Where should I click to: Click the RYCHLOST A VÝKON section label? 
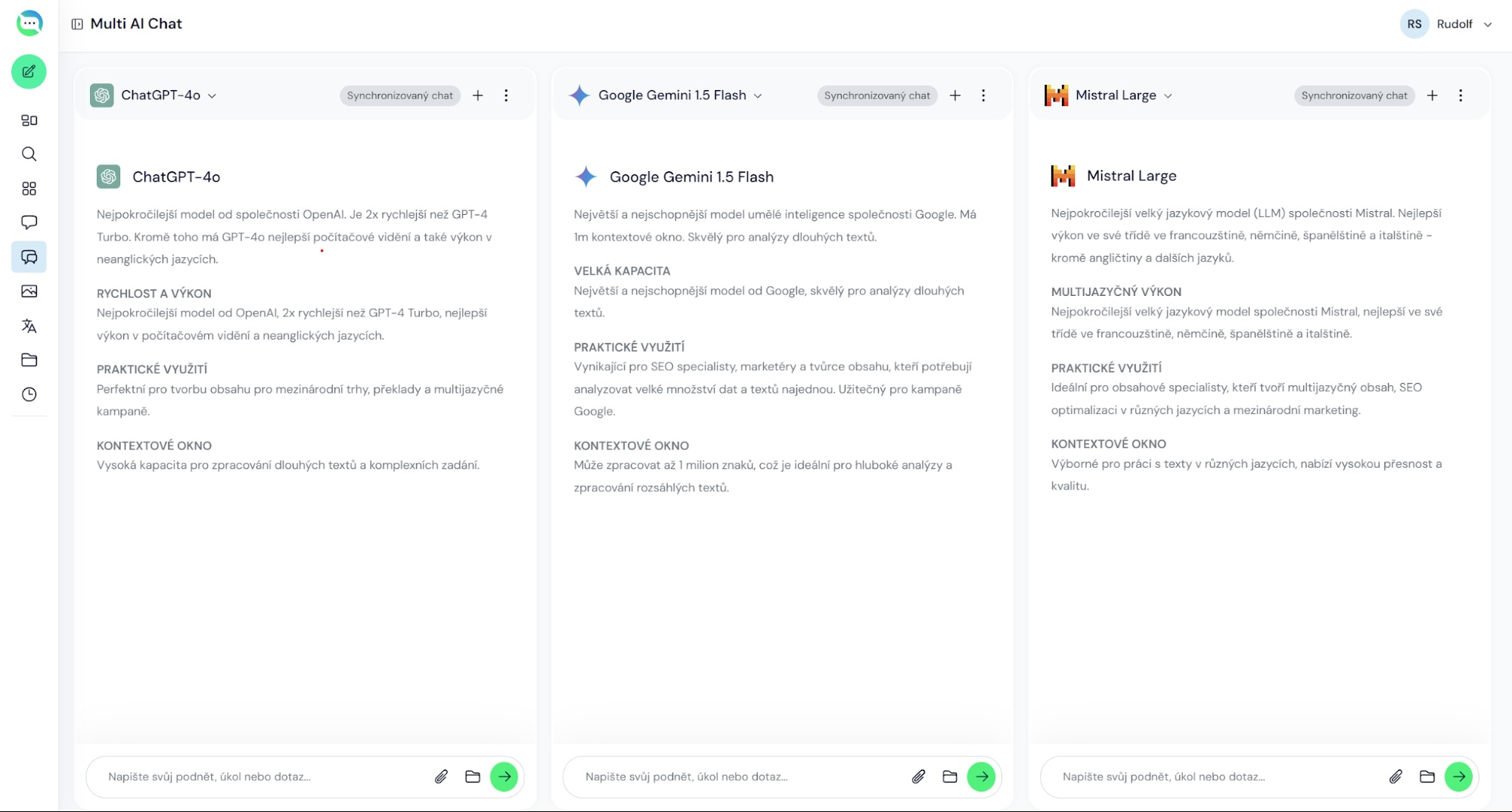click(x=154, y=294)
